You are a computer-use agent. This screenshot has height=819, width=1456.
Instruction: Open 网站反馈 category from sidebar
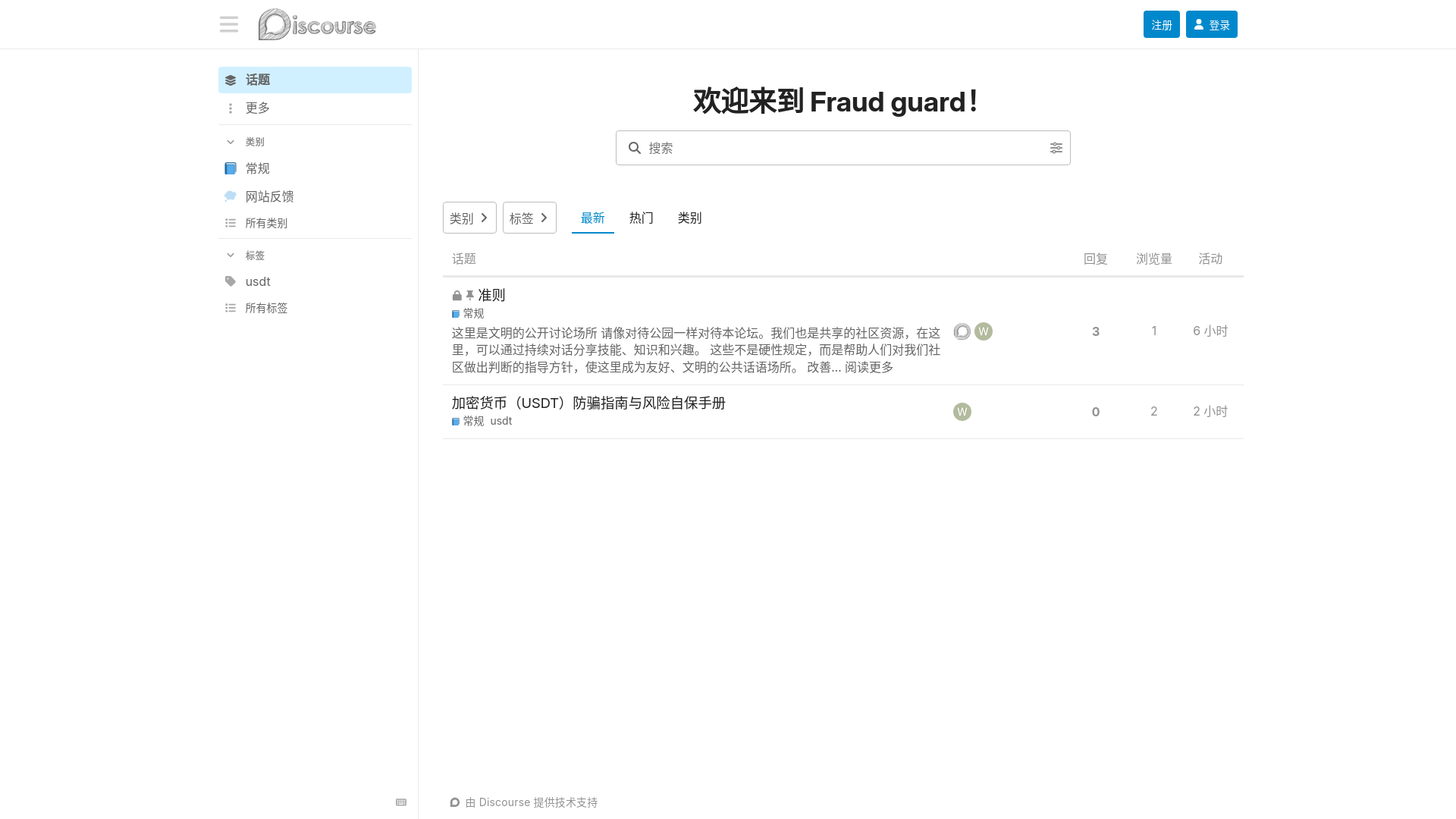pos(315,196)
